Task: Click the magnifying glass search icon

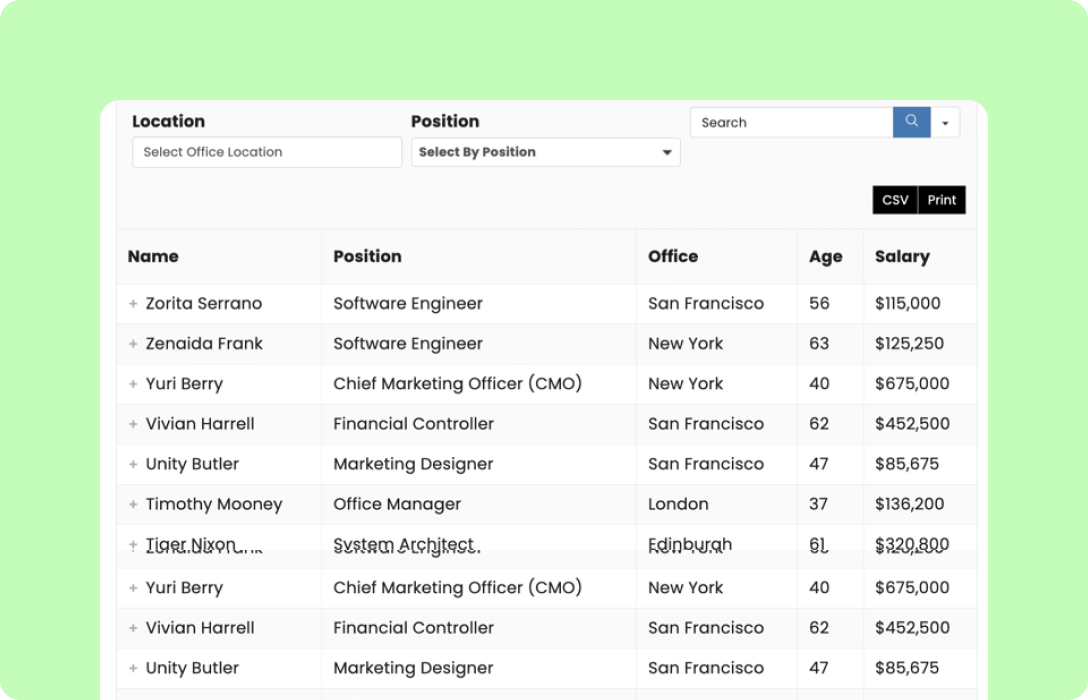Action: coord(910,121)
